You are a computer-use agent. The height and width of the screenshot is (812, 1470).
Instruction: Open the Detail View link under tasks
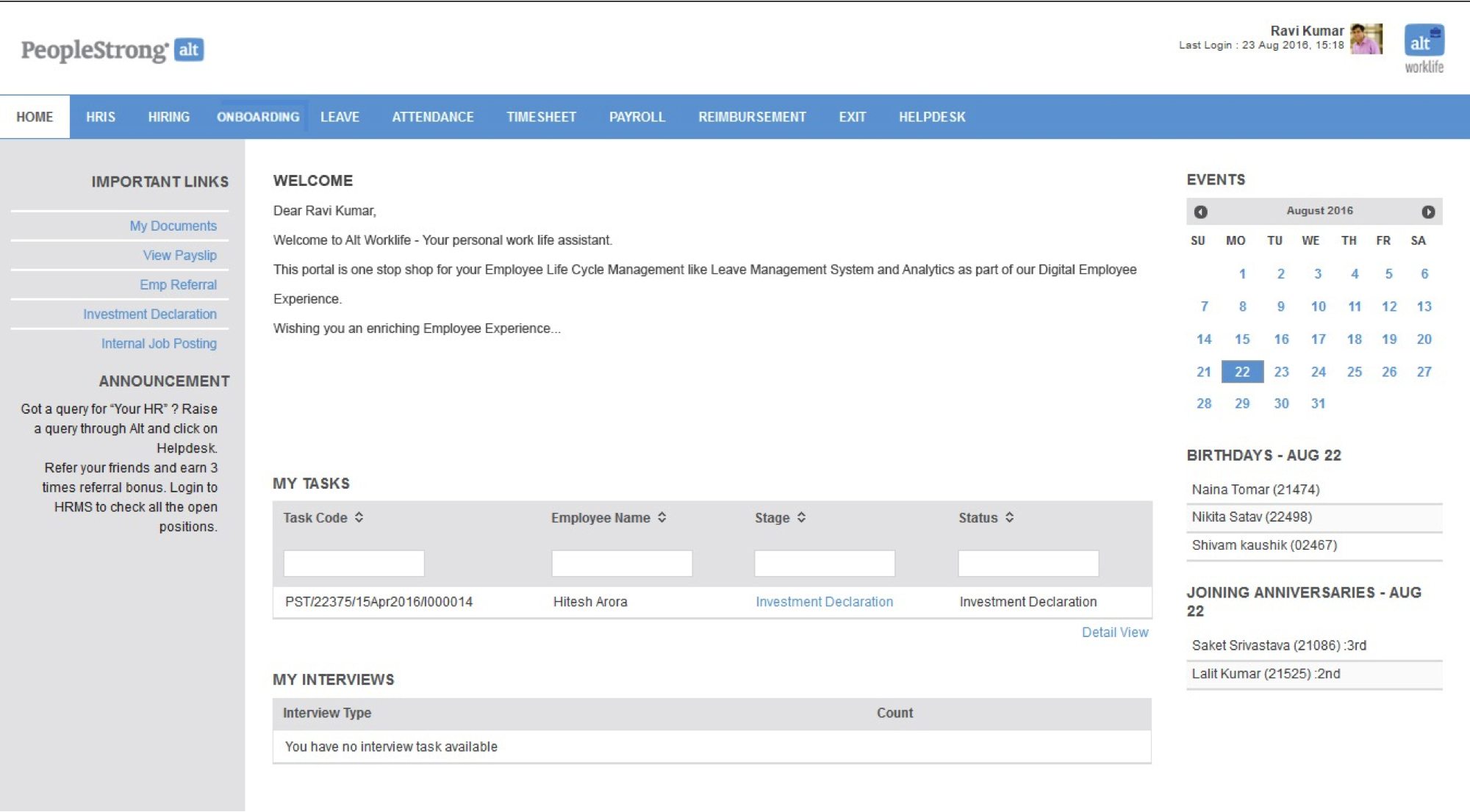(x=1114, y=632)
